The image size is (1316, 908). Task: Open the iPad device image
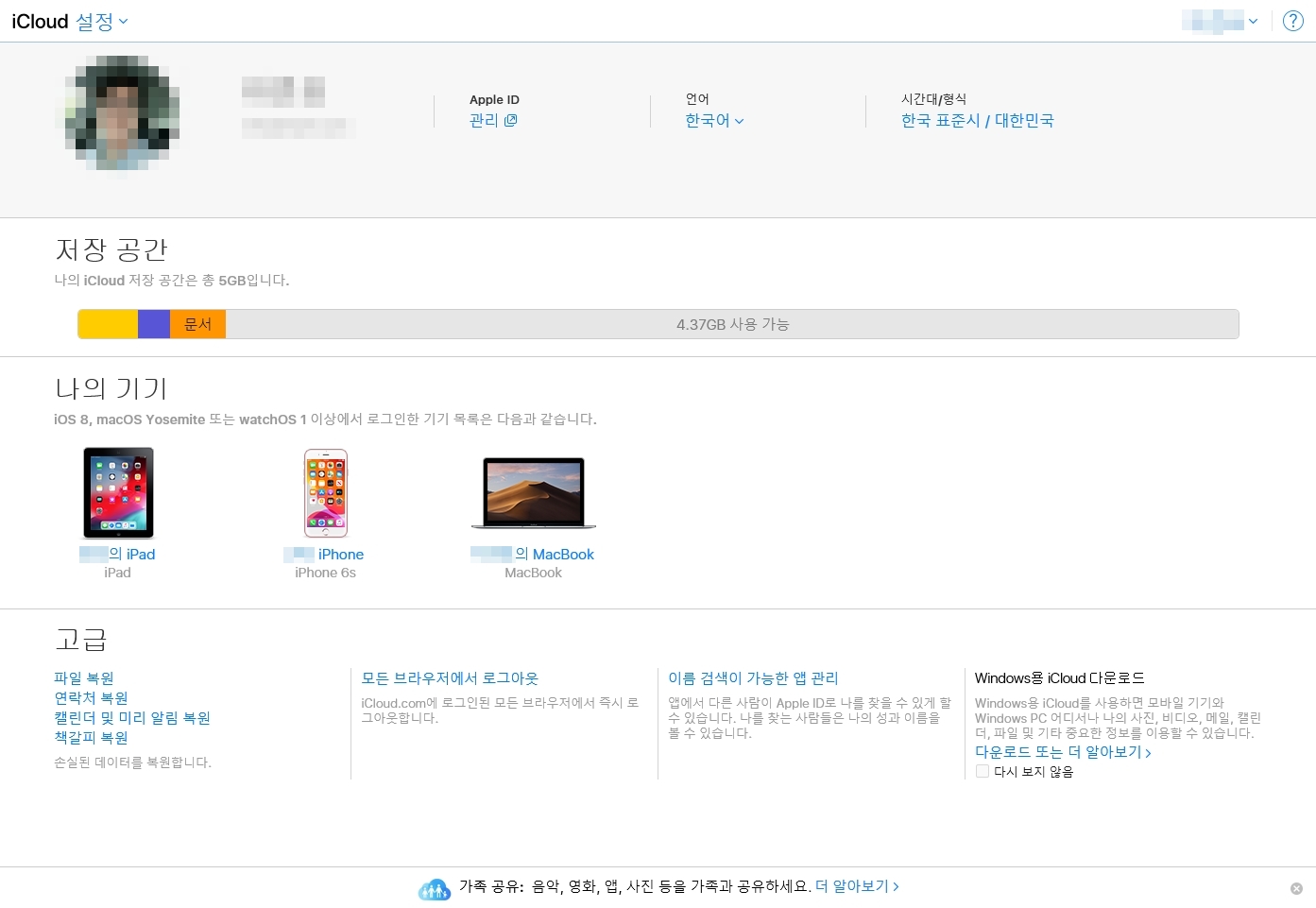click(x=118, y=493)
